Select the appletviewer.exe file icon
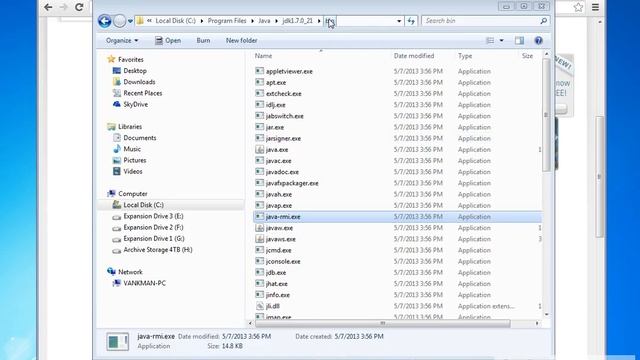Image resolution: width=640 pixels, height=360 pixels. [x=259, y=71]
